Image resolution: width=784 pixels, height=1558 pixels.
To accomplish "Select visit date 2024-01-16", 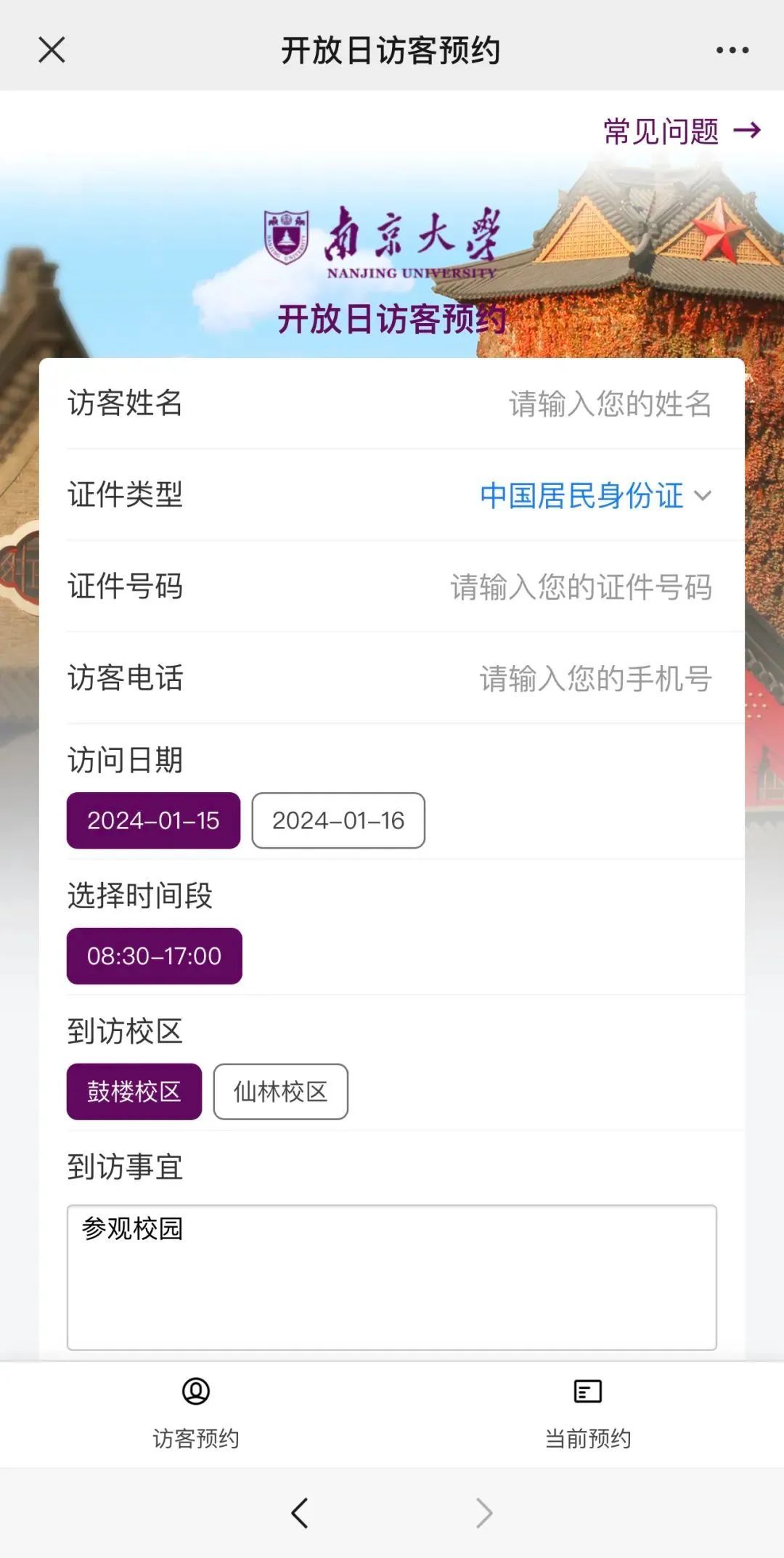I will tap(338, 820).
